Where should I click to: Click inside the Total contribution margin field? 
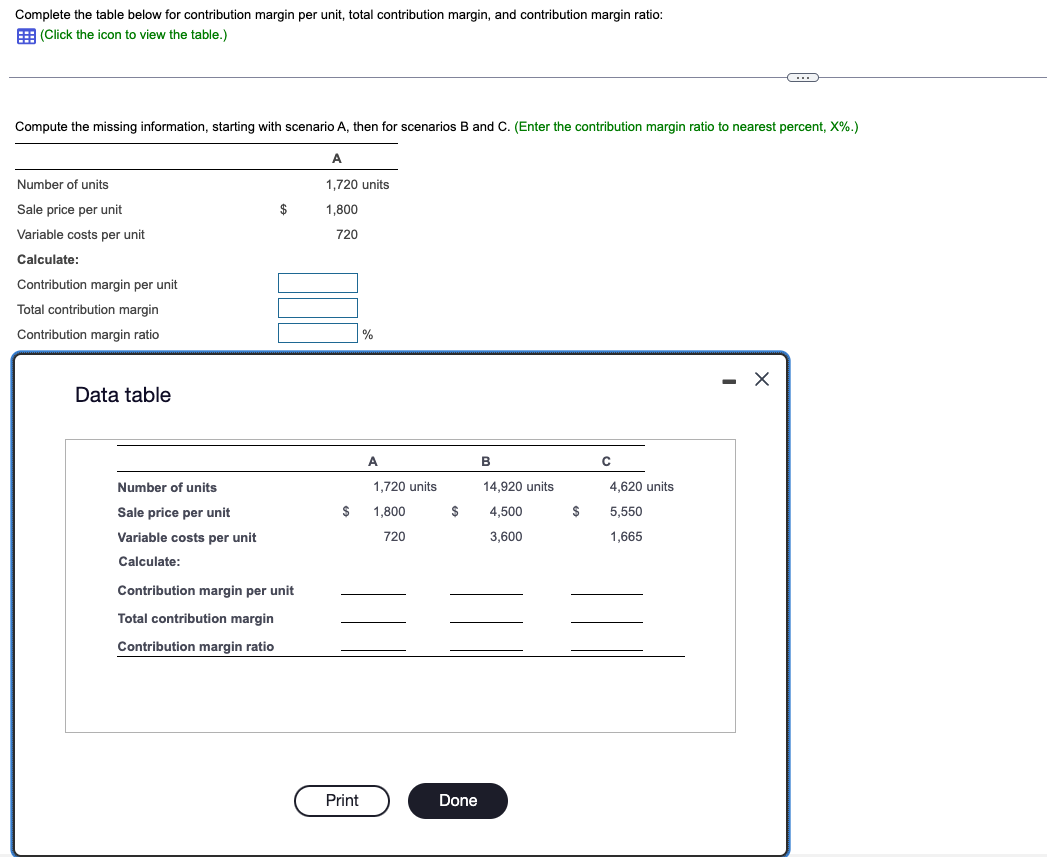(x=317, y=308)
